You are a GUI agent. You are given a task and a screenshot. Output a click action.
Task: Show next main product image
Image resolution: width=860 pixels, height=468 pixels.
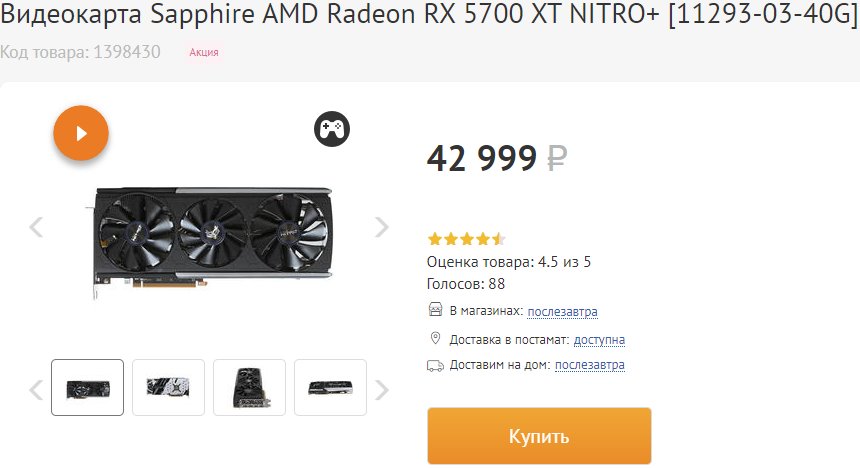pos(382,227)
